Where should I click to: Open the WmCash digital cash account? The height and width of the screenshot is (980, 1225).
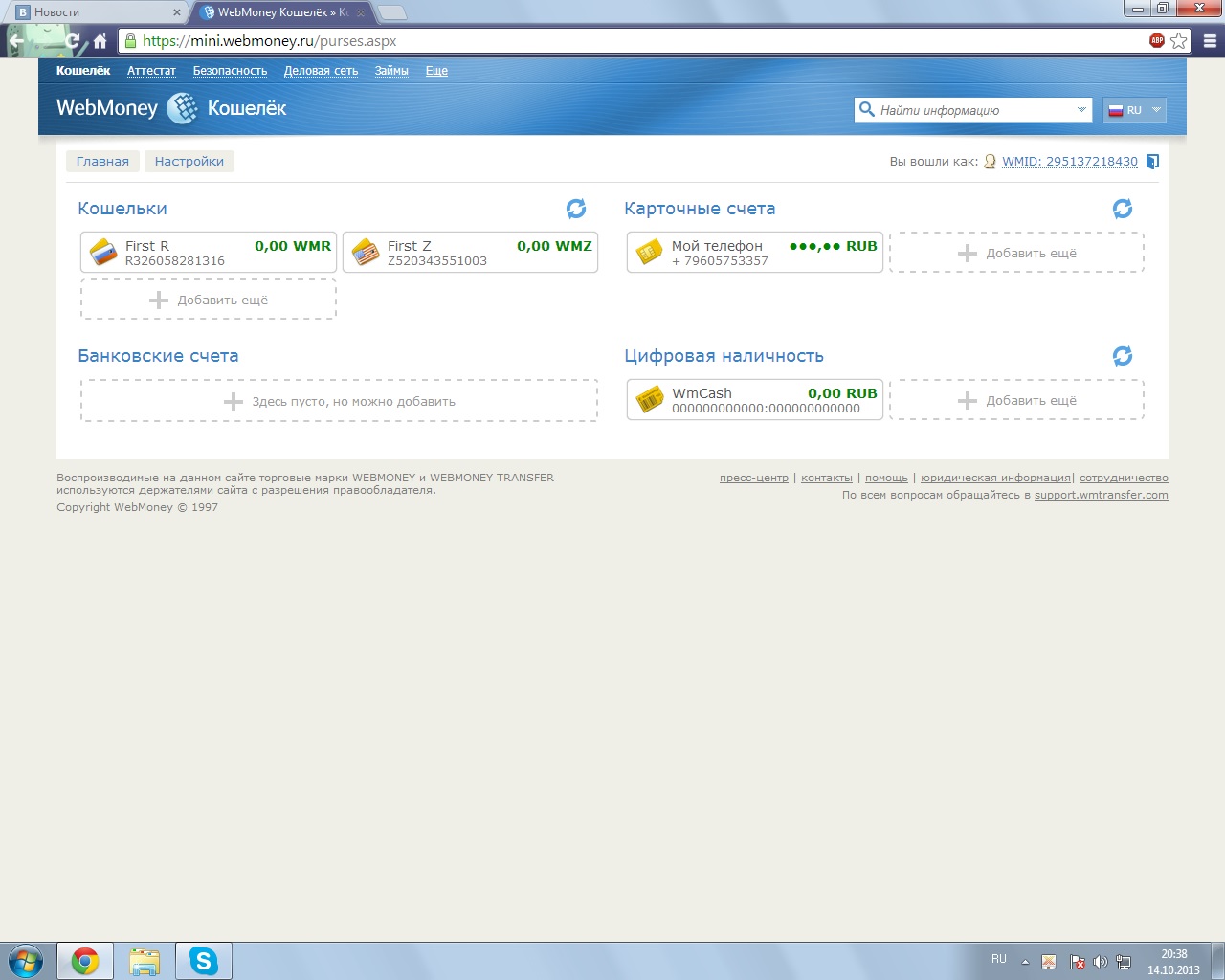click(x=755, y=400)
